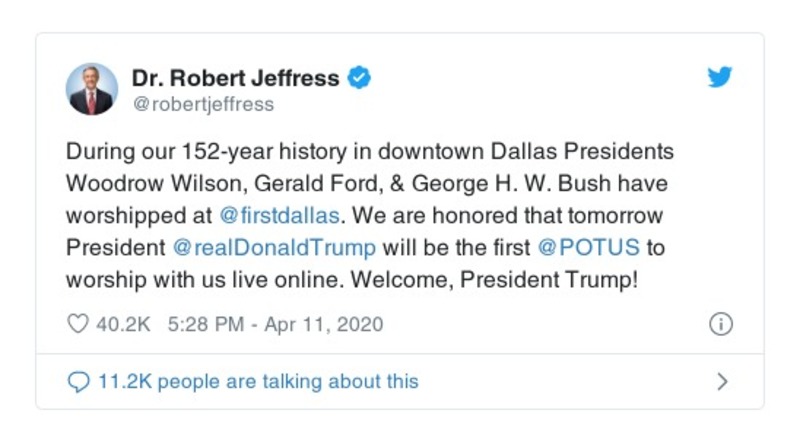
Task: Open the tweet info icon
Action: click(x=720, y=325)
